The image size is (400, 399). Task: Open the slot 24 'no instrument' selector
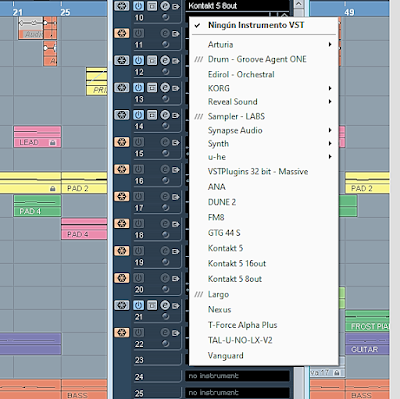237,376
